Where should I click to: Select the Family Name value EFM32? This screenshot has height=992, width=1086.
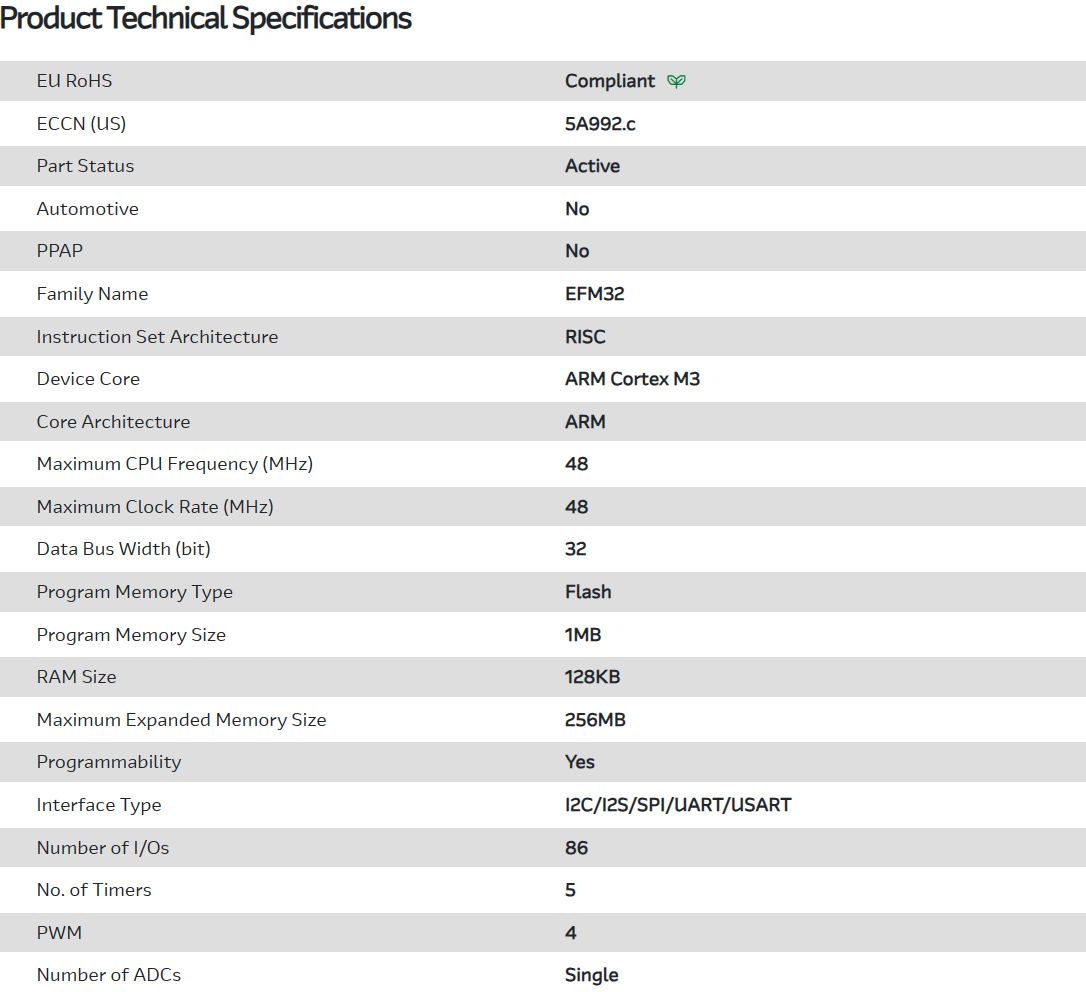click(595, 294)
